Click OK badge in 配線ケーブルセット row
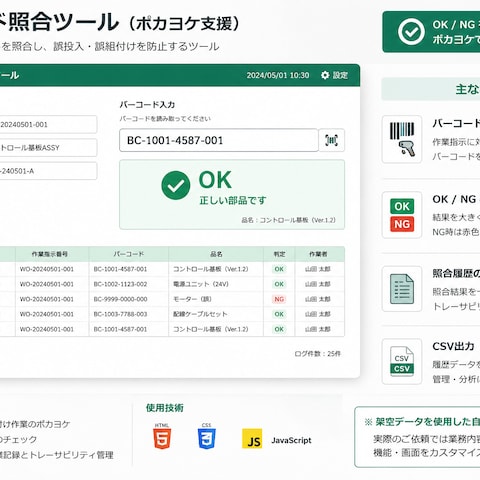This screenshot has width=480, height=480. tap(279, 314)
